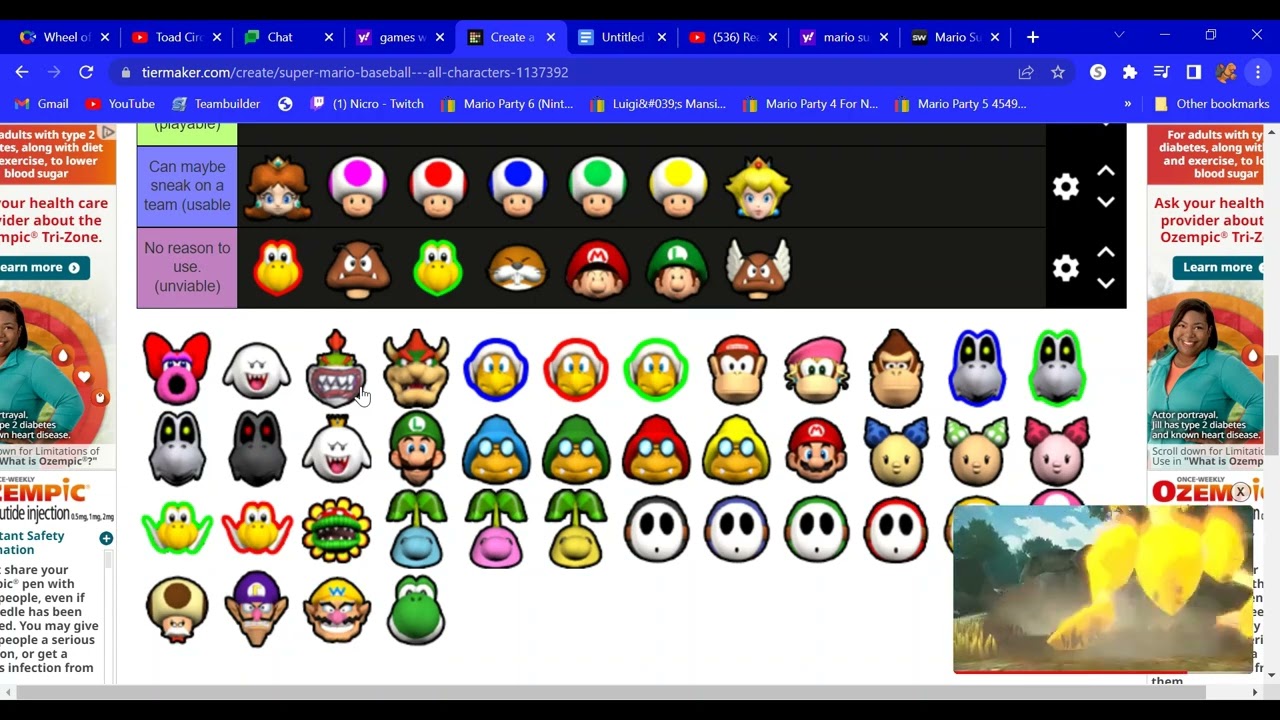
Task: Edit 'No reason to use (unviable)' tier label
Action: (x=187, y=267)
